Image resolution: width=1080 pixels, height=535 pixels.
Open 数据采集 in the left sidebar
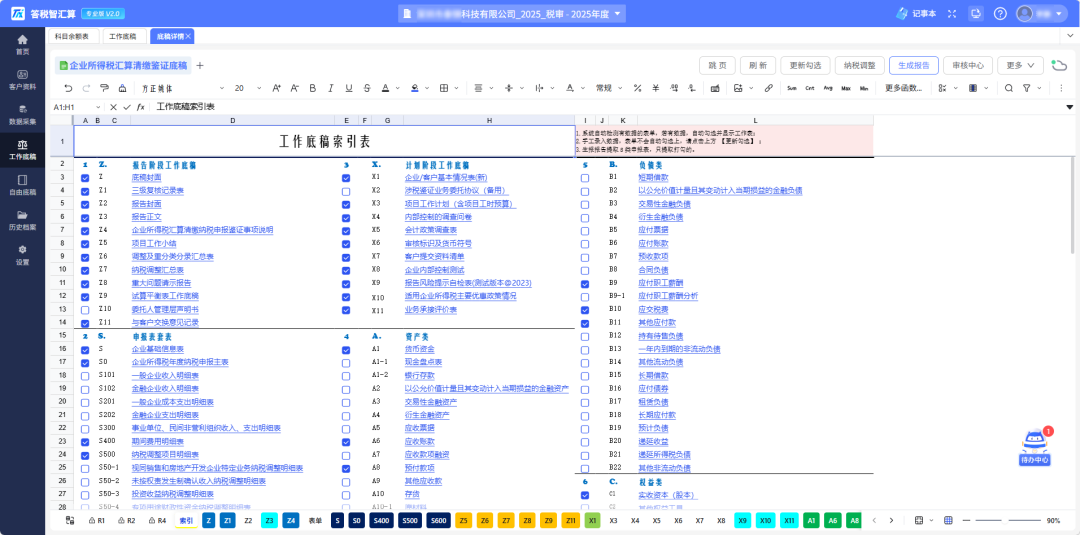22,114
